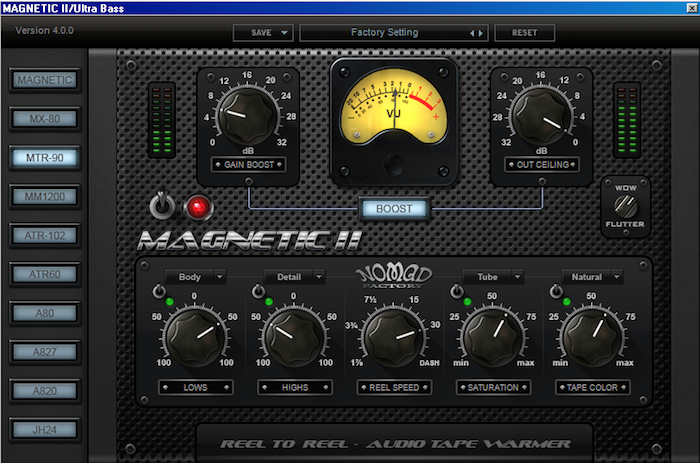The image size is (700, 463).
Task: Click the GAIN BOOST knob
Action: 248,116
